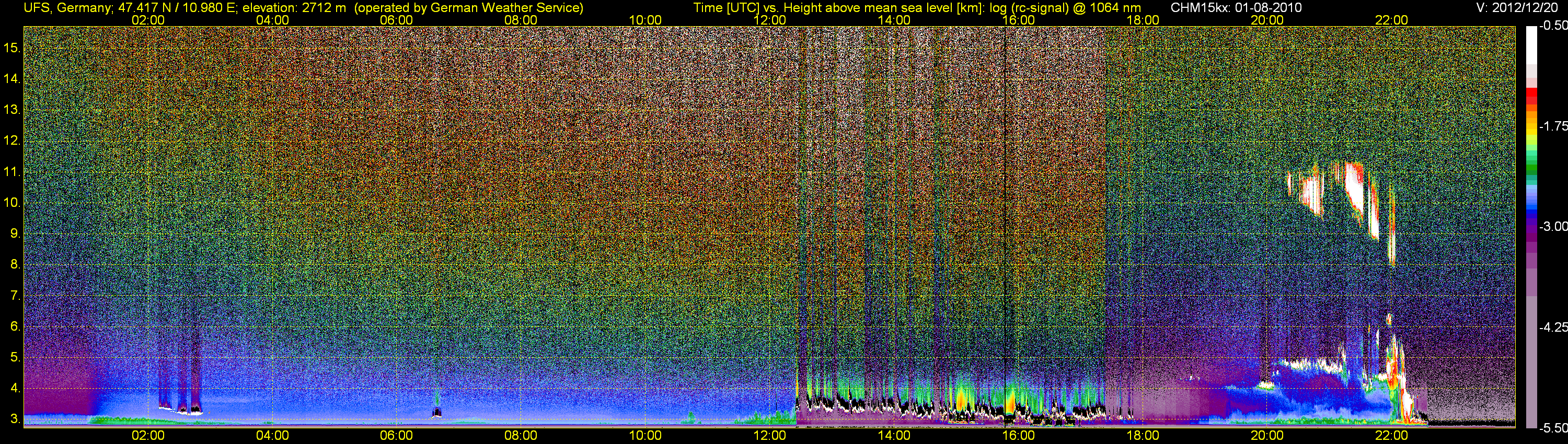
Task: Select the '18:00' label on the top time axis
Action: pos(1143,20)
